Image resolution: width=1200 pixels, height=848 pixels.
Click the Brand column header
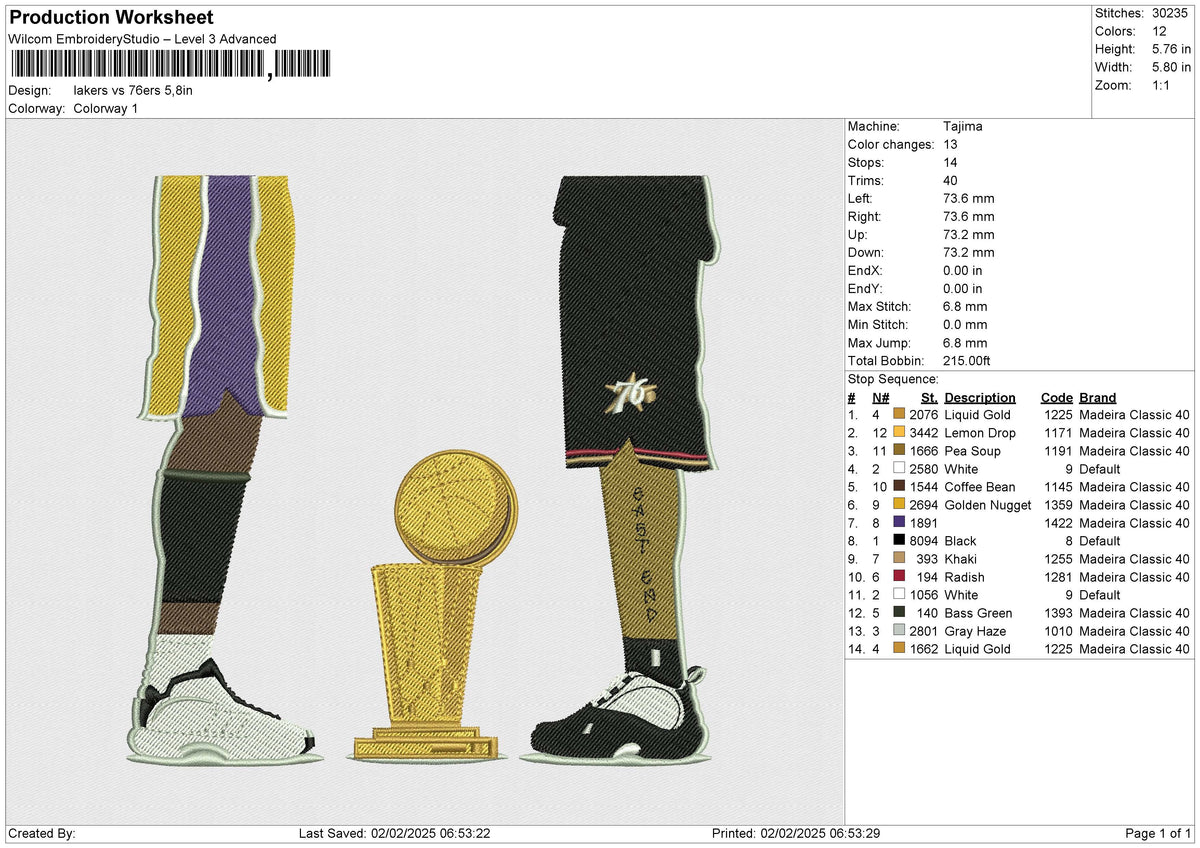1097,398
